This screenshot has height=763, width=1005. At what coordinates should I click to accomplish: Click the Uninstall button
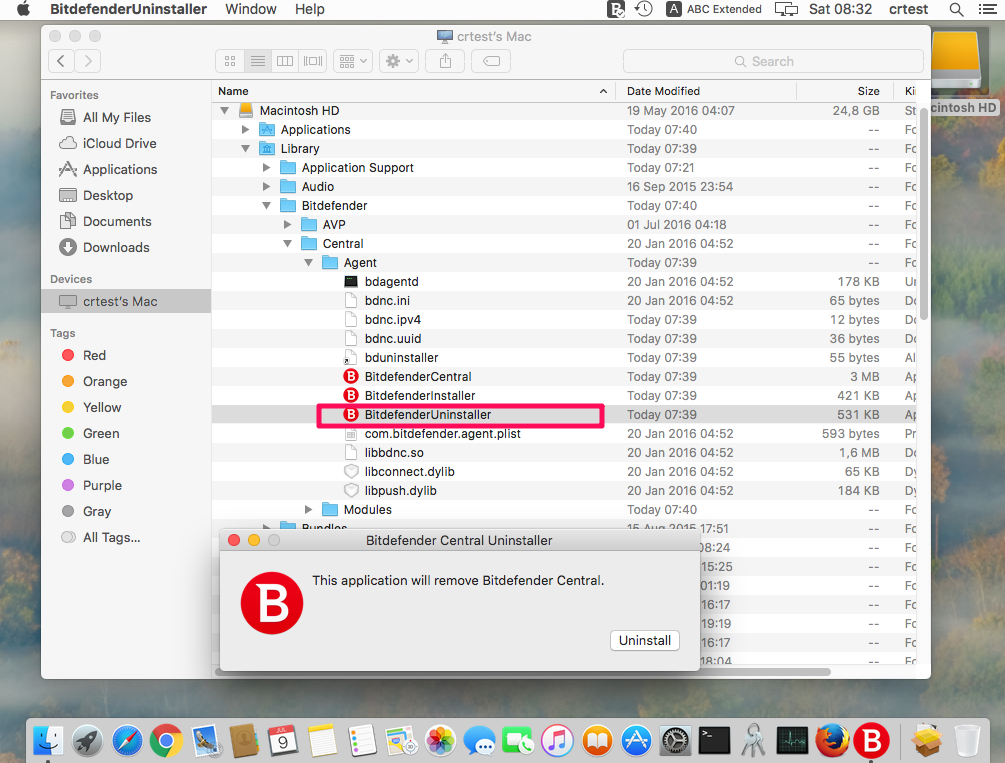coord(645,641)
